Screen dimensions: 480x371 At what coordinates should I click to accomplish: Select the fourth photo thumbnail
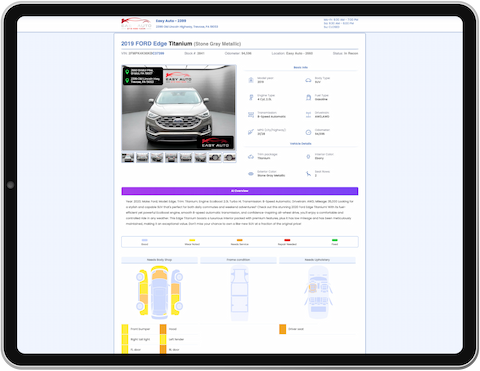pos(171,157)
